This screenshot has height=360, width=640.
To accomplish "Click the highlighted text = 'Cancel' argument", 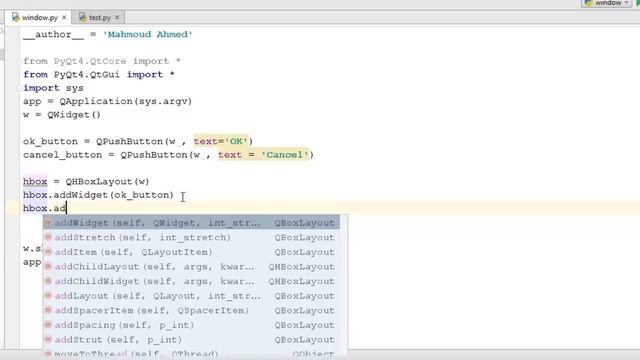I will [263, 155].
